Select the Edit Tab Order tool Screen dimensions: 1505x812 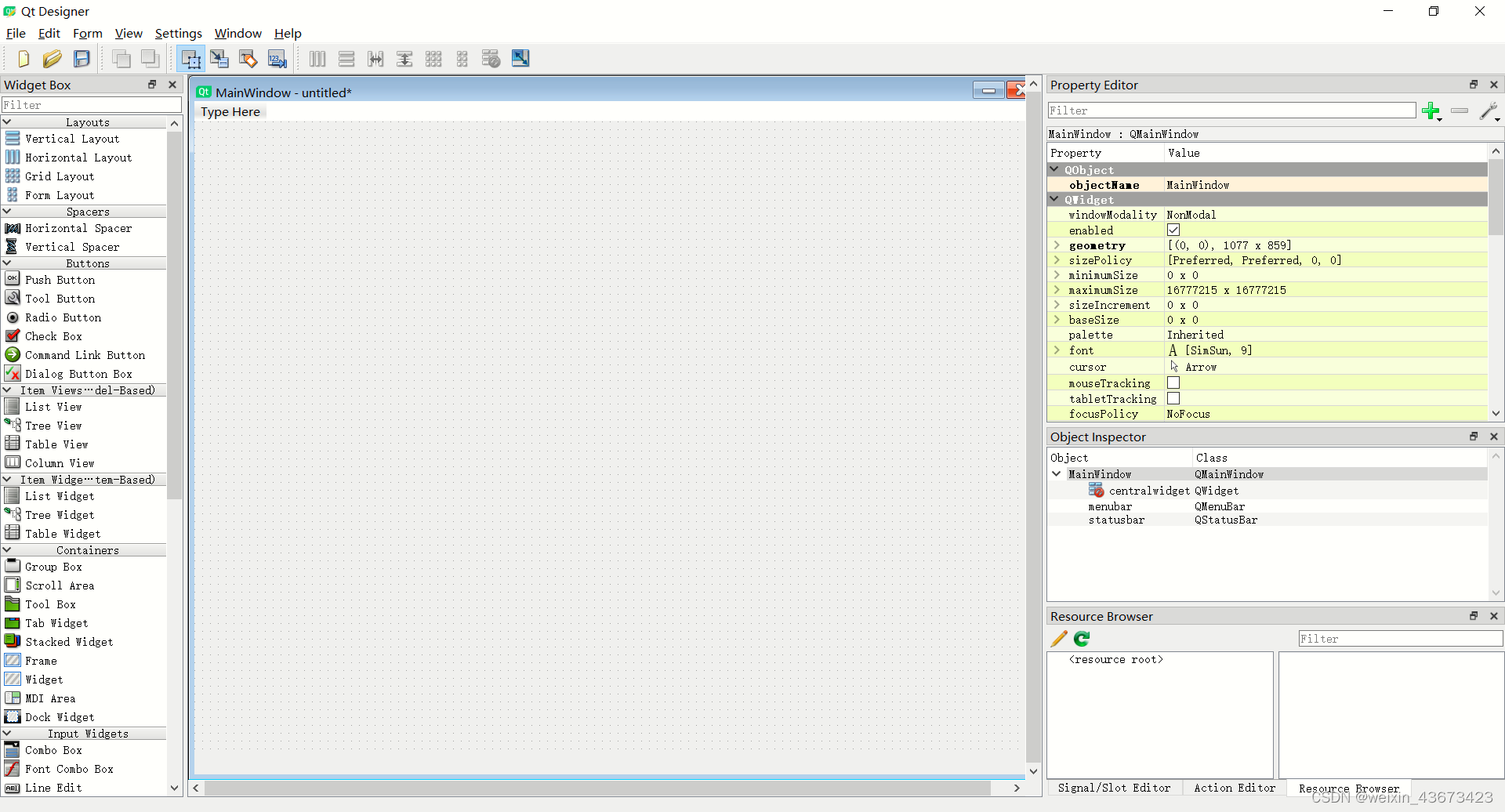click(277, 58)
